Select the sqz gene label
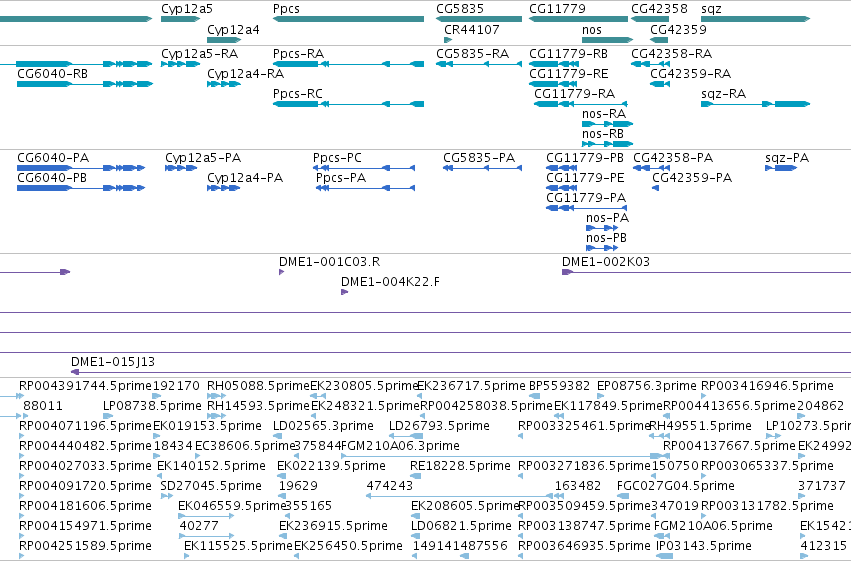The width and height of the screenshot is (851, 561). click(x=711, y=9)
